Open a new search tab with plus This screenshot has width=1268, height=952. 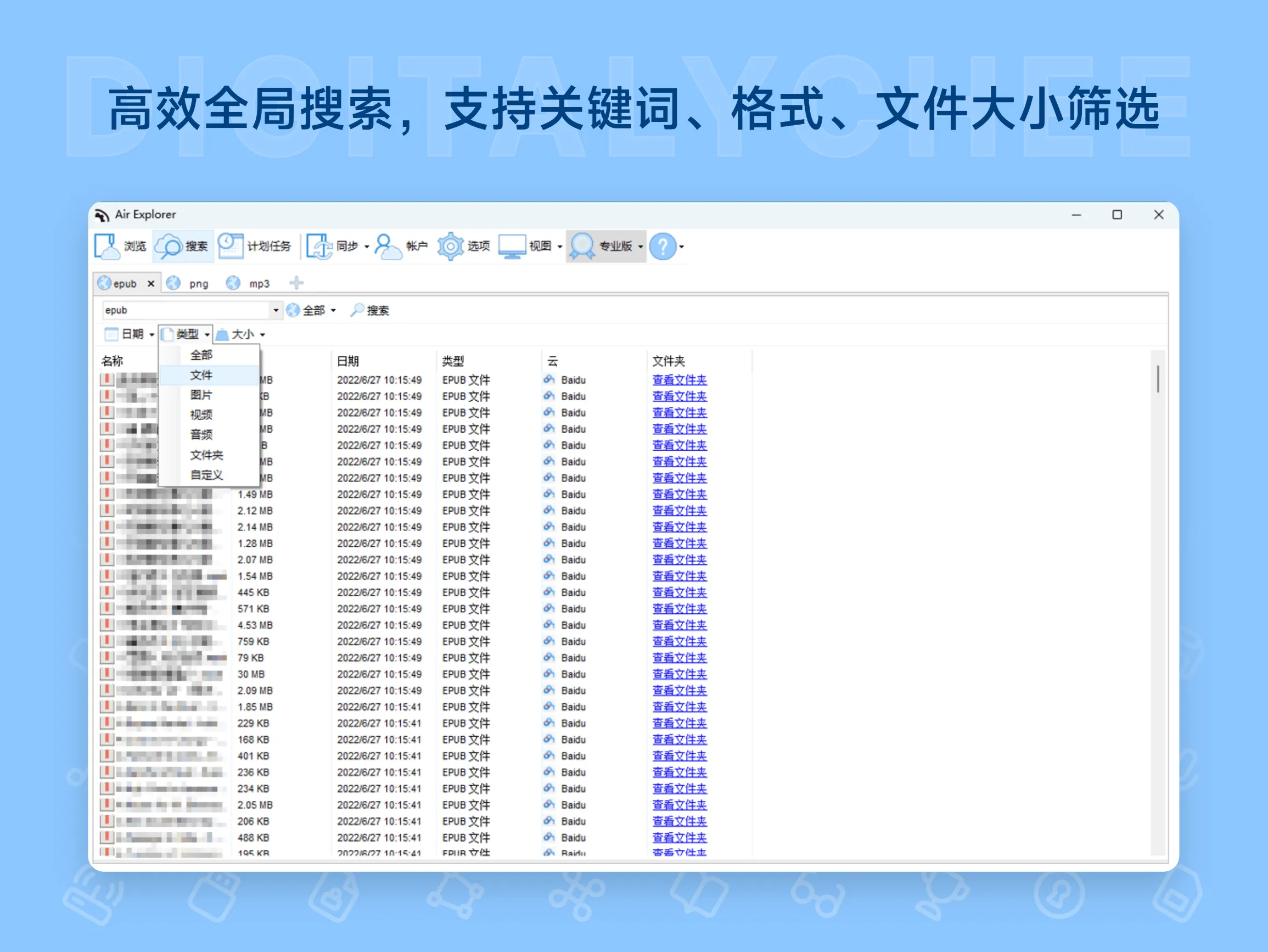point(297,283)
